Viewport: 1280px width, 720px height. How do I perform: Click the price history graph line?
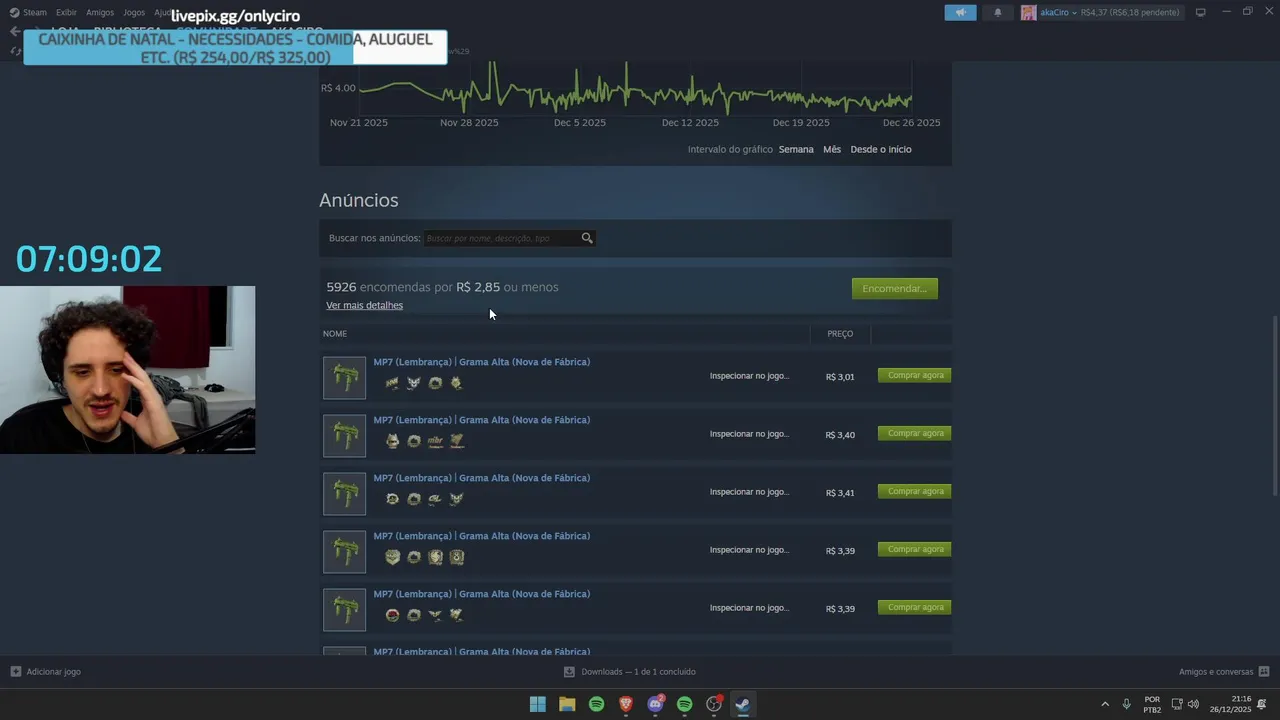(635, 97)
